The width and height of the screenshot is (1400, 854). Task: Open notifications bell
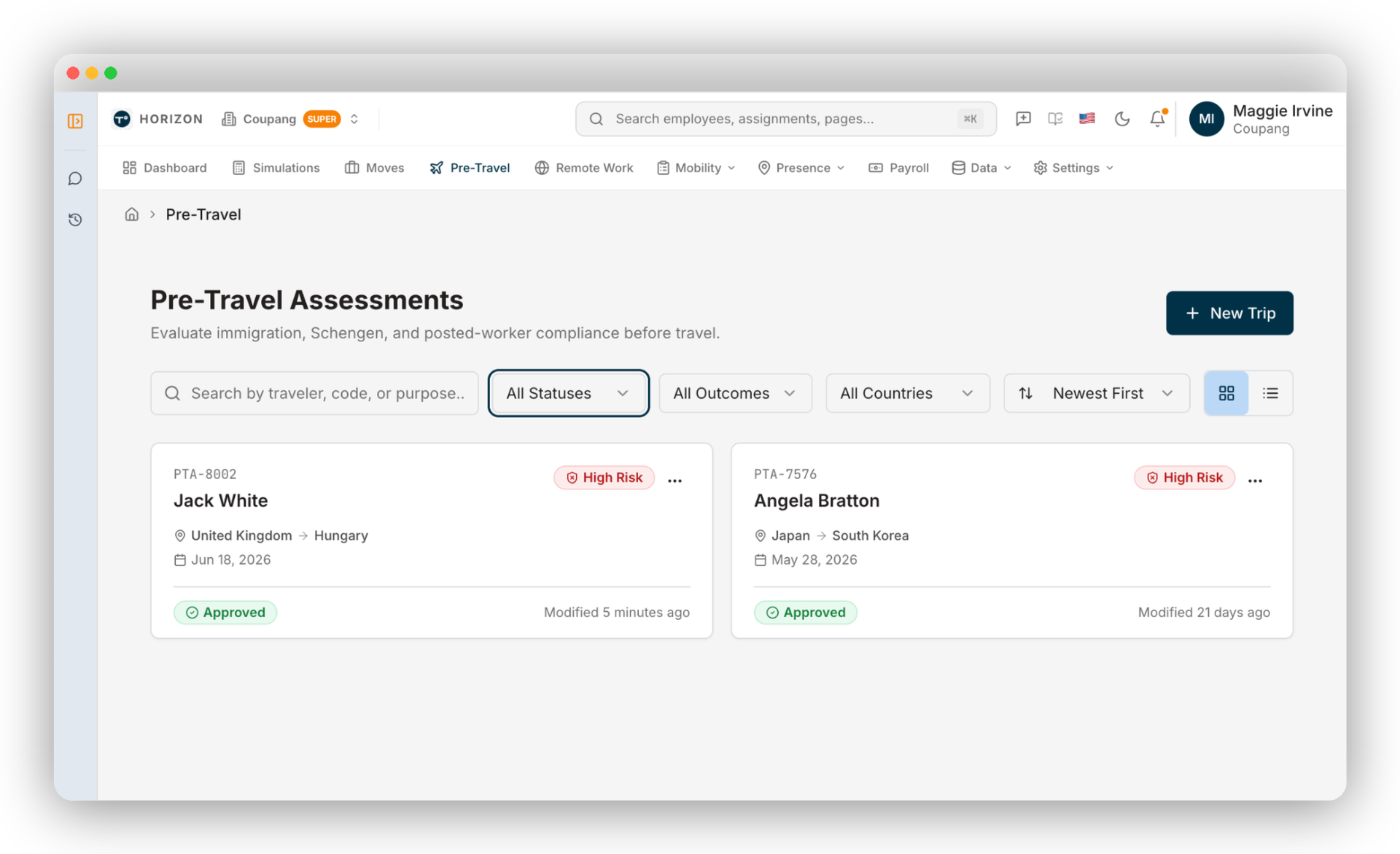[x=1158, y=118]
